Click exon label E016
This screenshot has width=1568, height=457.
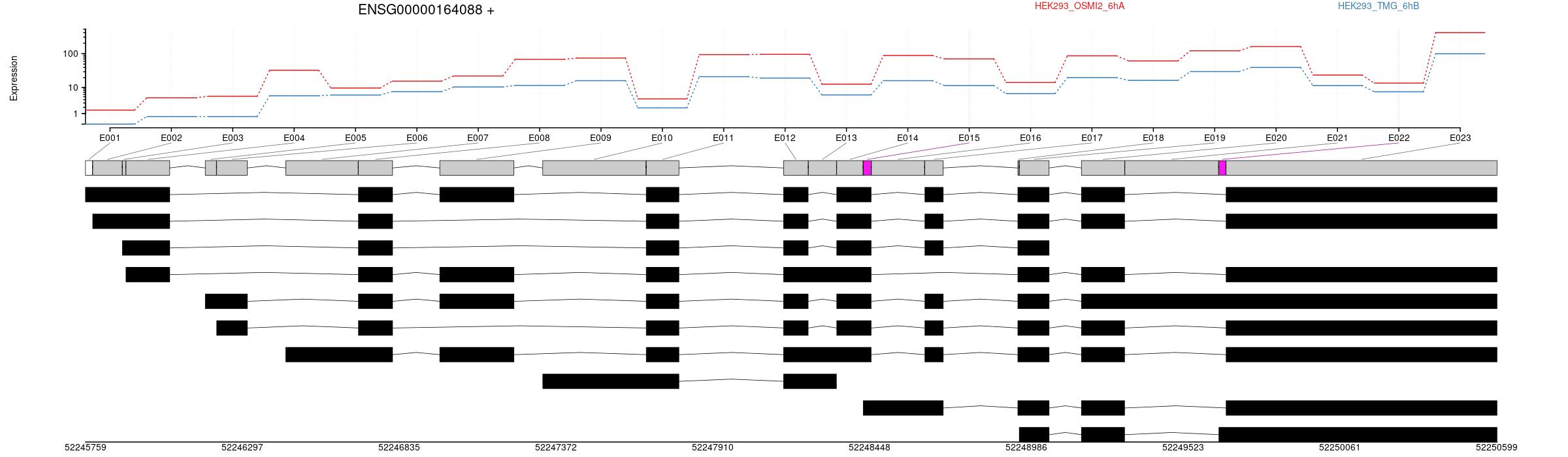[x=1030, y=138]
